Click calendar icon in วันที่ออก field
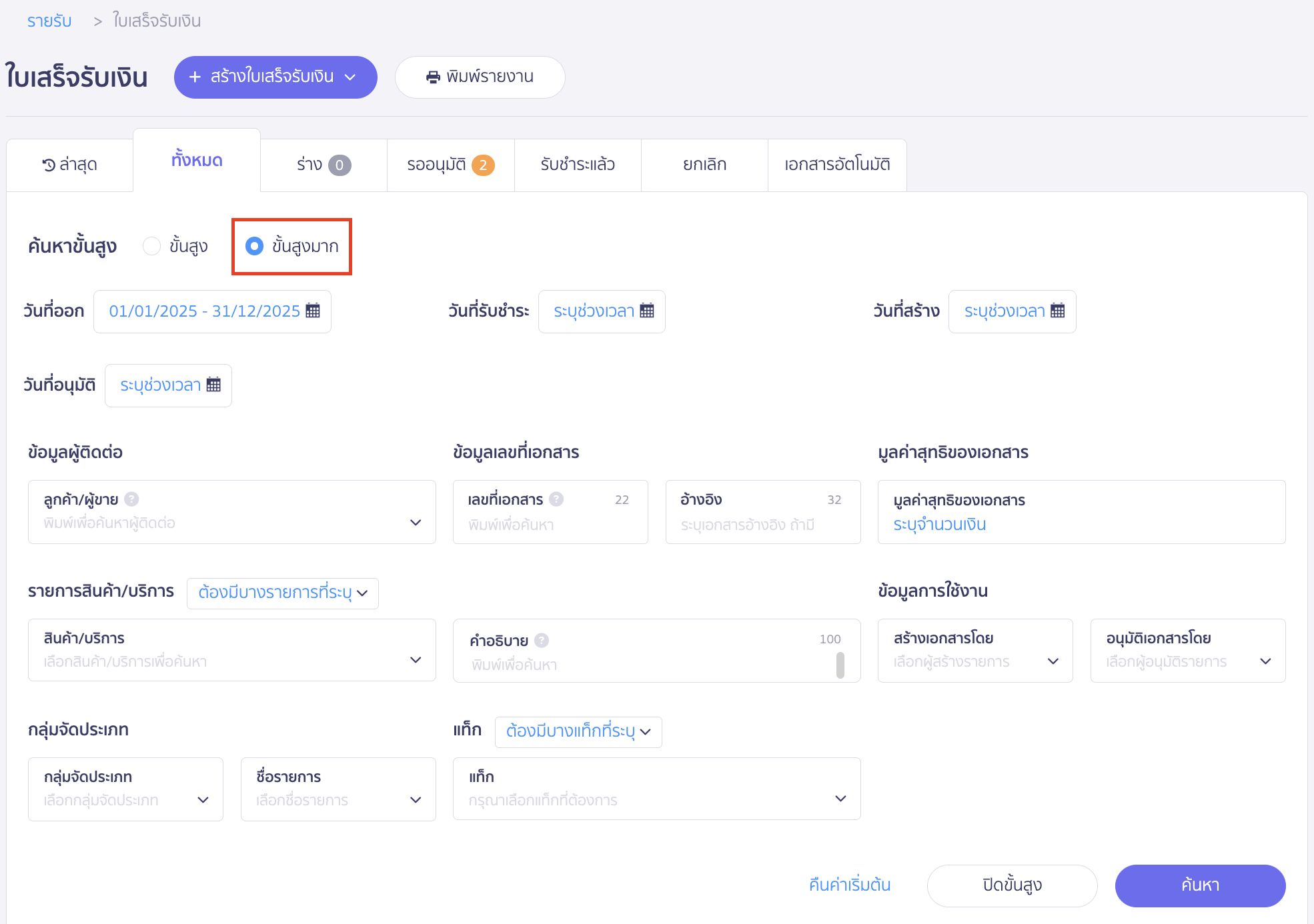This screenshot has width=1314, height=924. [x=313, y=311]
